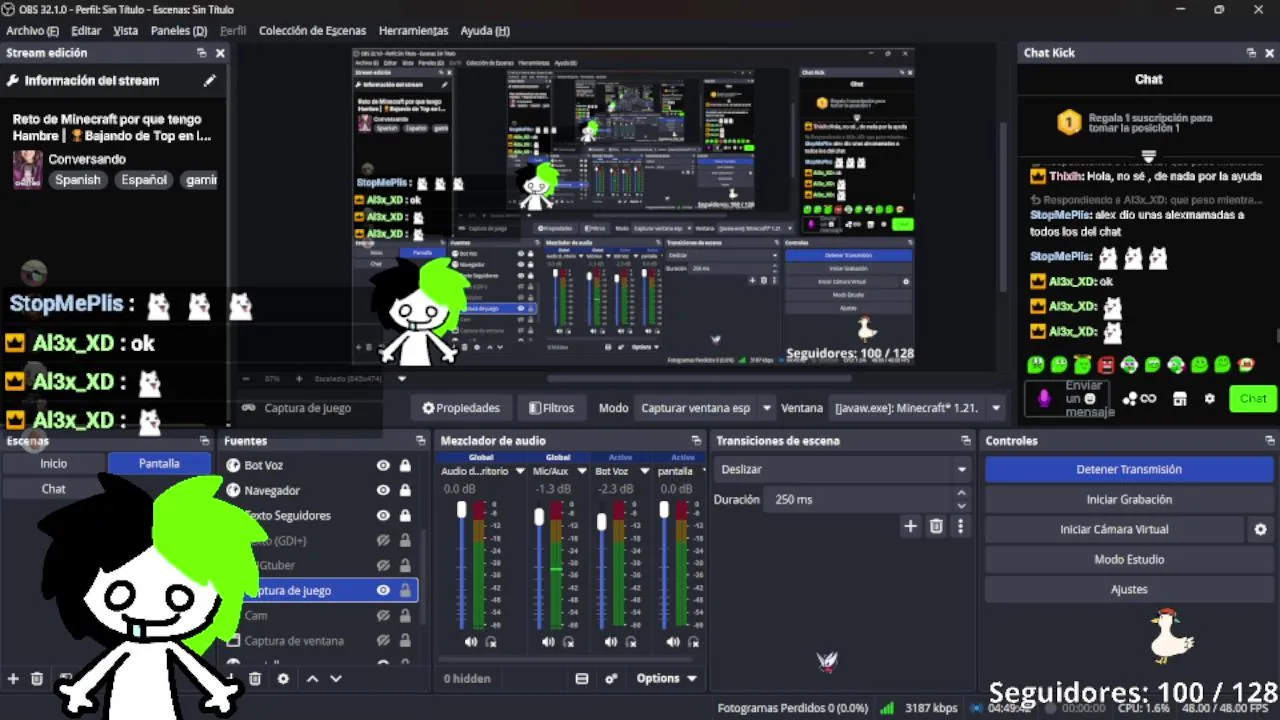The width and height of the screenshot is (1280, 720).
Task: Hide the Texto Seguidores source
Action: pyautogui.click(x=383, y=515)
